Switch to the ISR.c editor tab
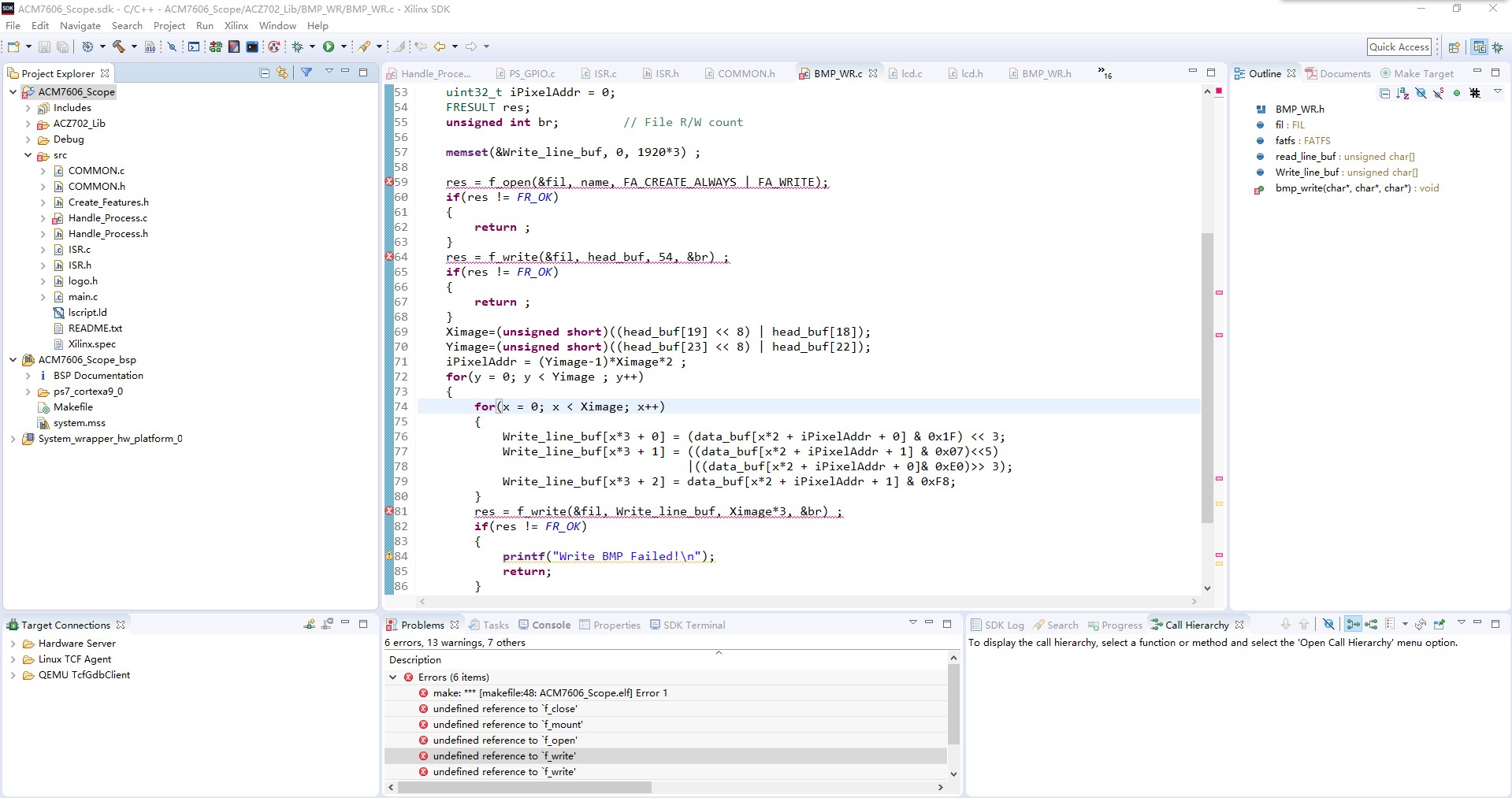Screen dimensions: 1512x798 [x=599, y=73]
